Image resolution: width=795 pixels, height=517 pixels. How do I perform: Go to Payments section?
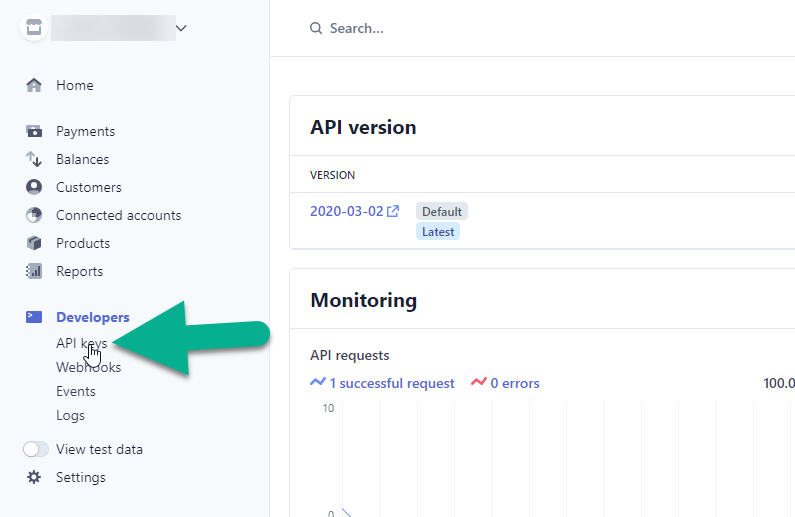(x=86, y=131)
